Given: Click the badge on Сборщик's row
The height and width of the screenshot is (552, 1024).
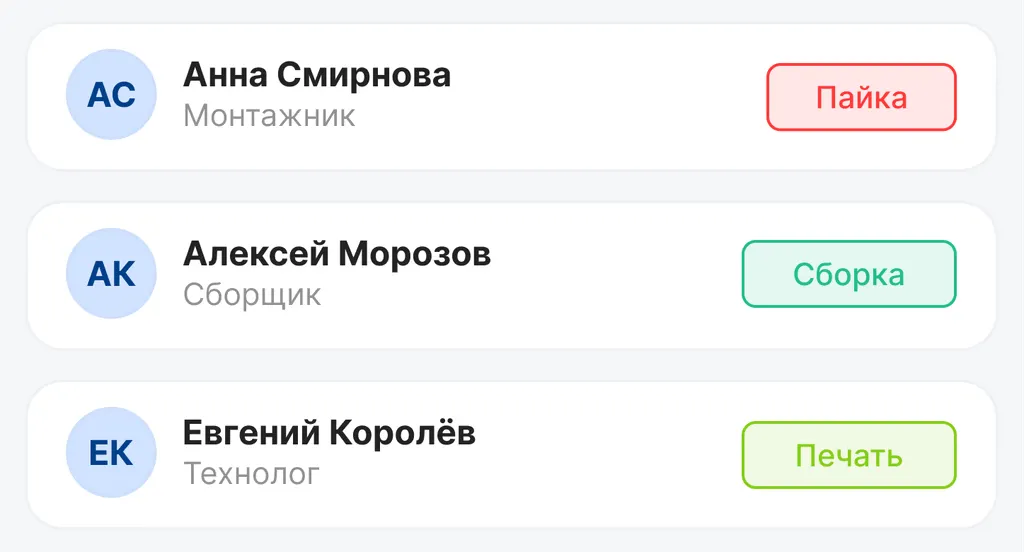Looking at the screenshot, I should click(849, 274).
